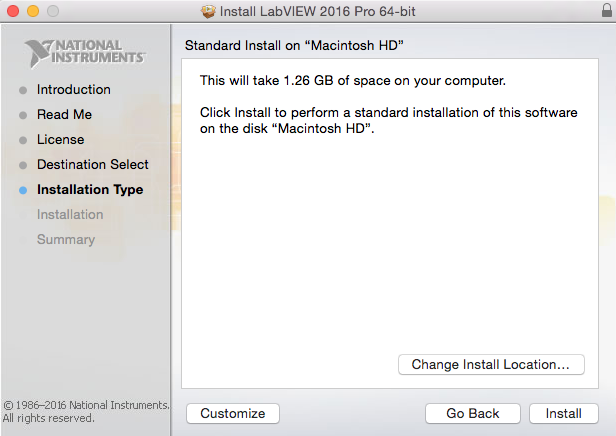The height and width of the screenshot is (436, 616).
Task: Click the installer package icon in title bar
Action: 208,11
